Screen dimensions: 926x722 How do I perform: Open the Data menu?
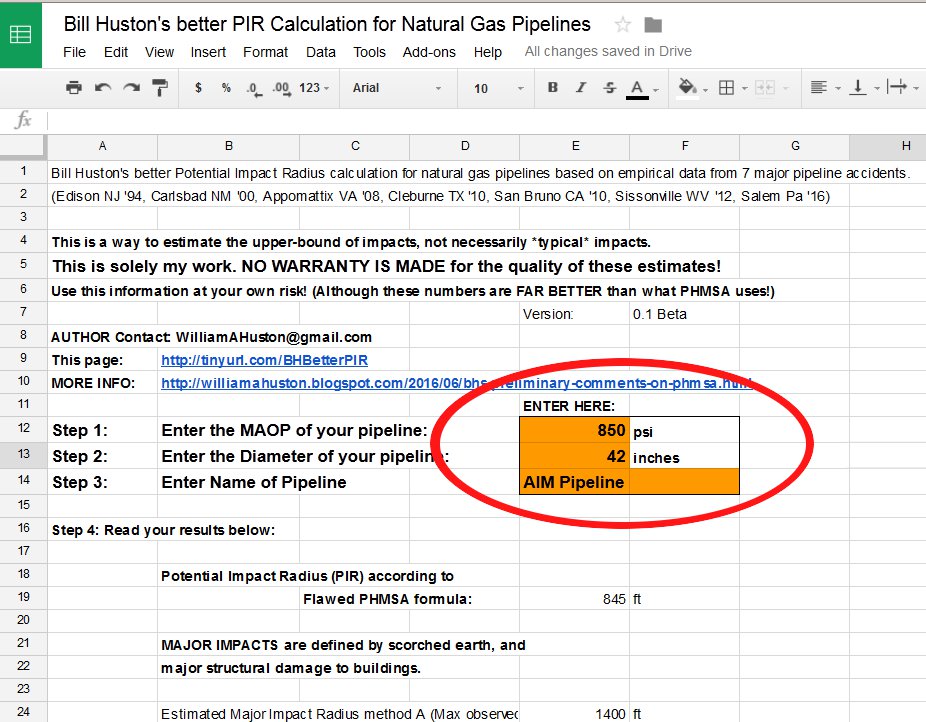[320, 52]
